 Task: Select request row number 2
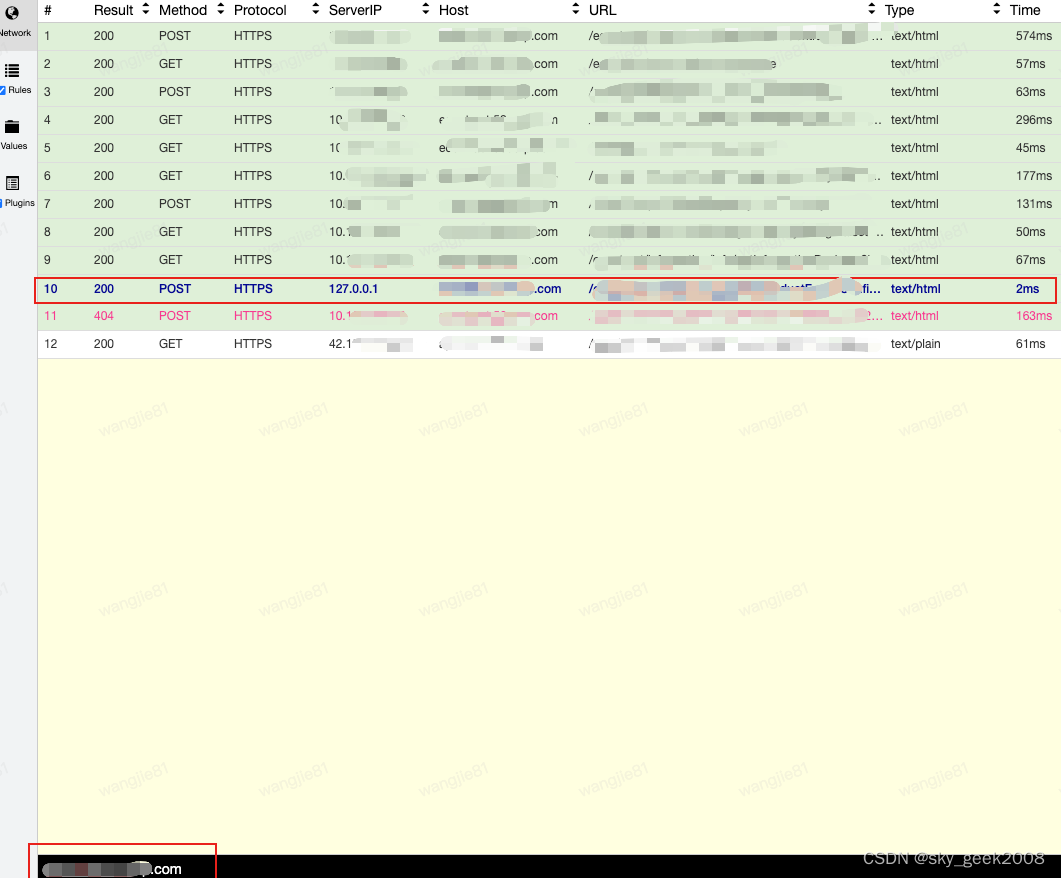tap(549, 64)
